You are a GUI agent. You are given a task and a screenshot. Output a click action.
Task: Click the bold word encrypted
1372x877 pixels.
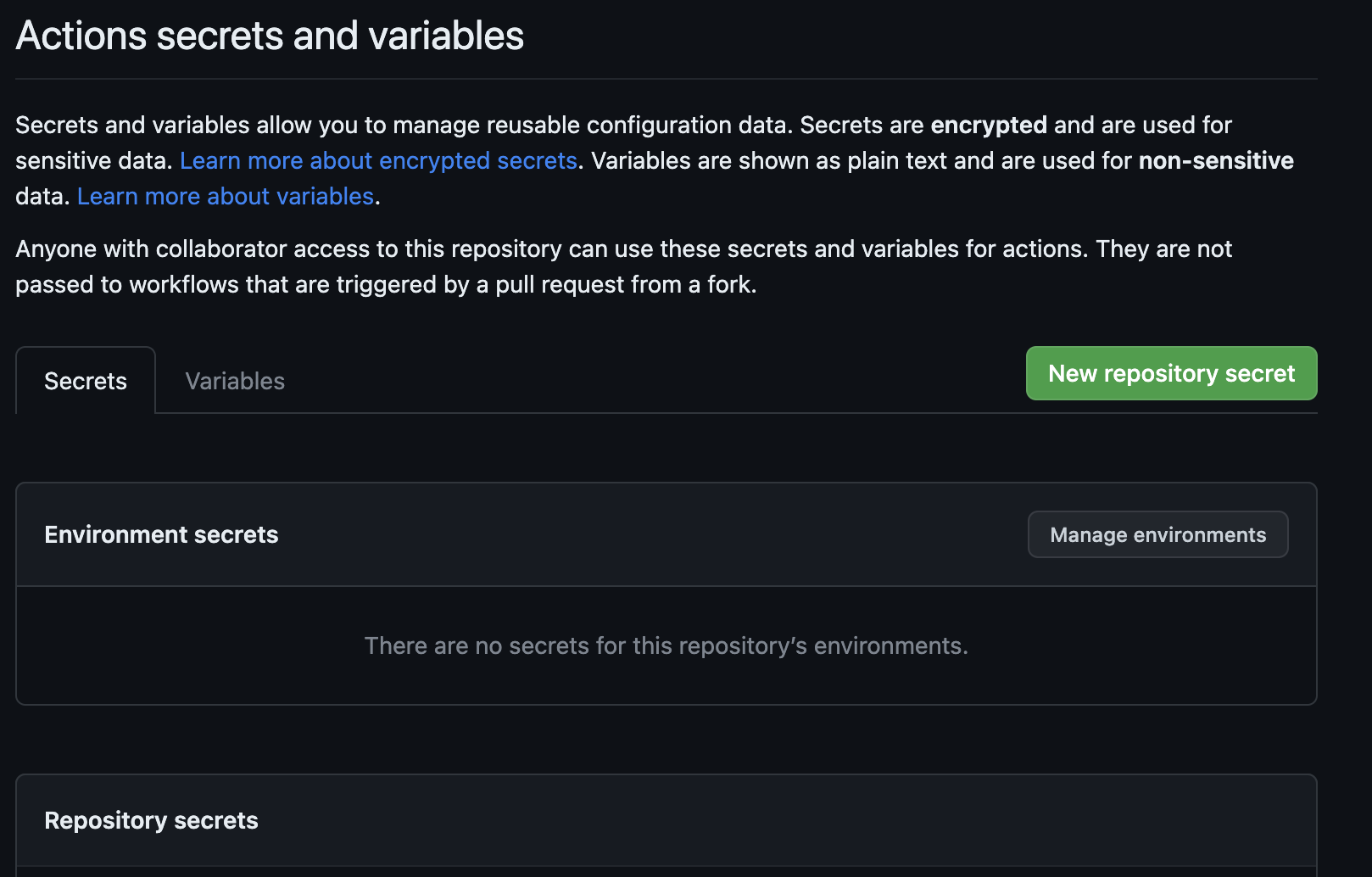click(x=988, y=125)
